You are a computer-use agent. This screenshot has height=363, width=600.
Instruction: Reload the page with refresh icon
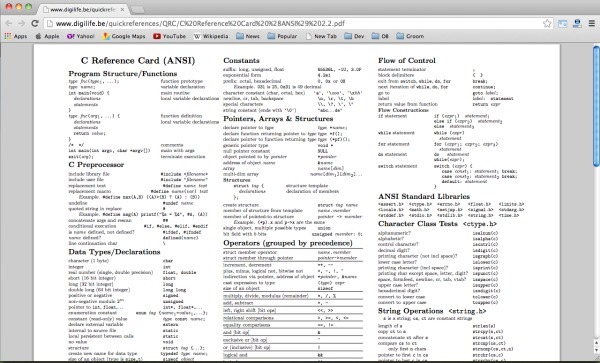tap(35, 23)
